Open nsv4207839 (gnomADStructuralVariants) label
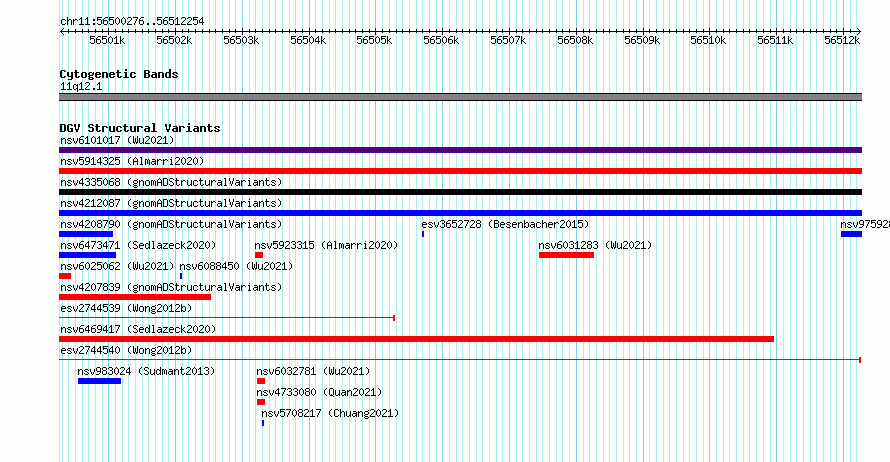This screenshot has height=462, width=890. point(171,287)
